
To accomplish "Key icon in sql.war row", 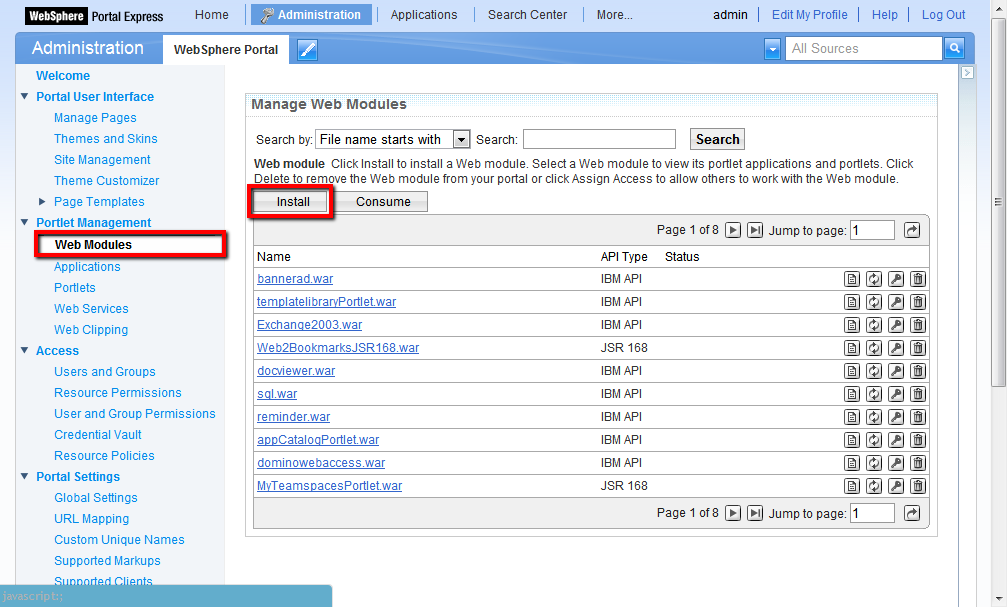I will 896,394.
